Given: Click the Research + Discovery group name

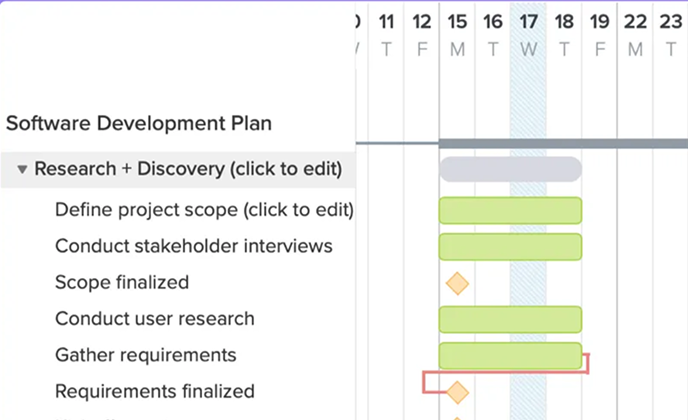Looking at the screenshot, I should click(x=188, y=169).
